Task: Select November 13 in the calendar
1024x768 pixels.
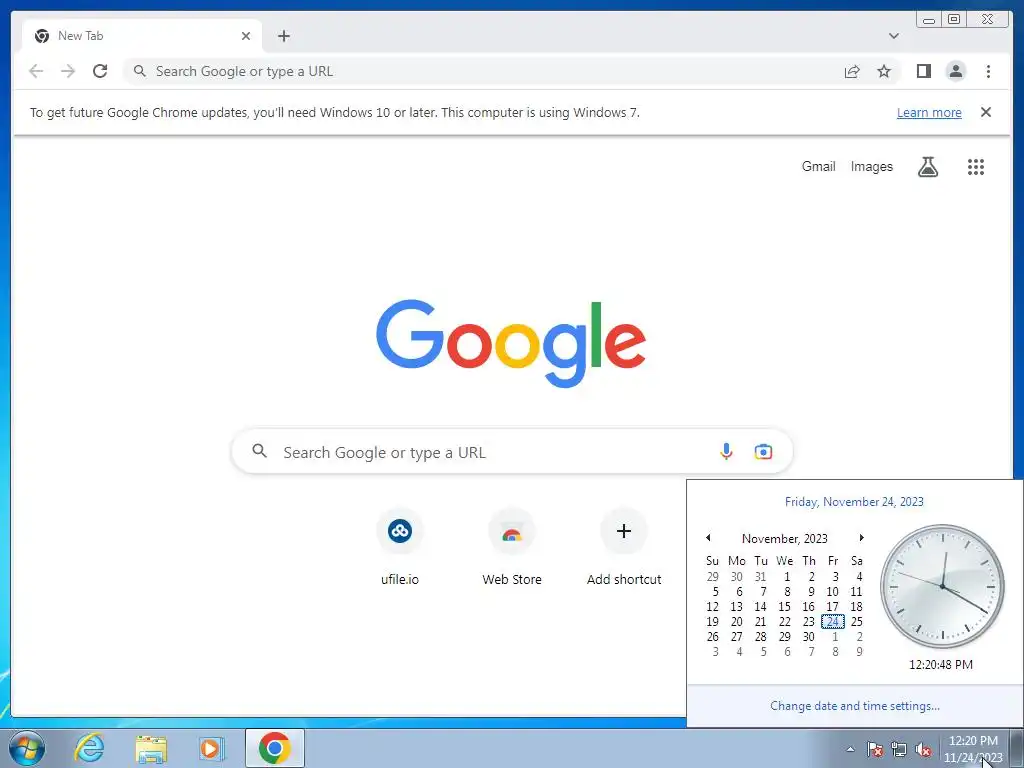Action: tap(737, 606)
